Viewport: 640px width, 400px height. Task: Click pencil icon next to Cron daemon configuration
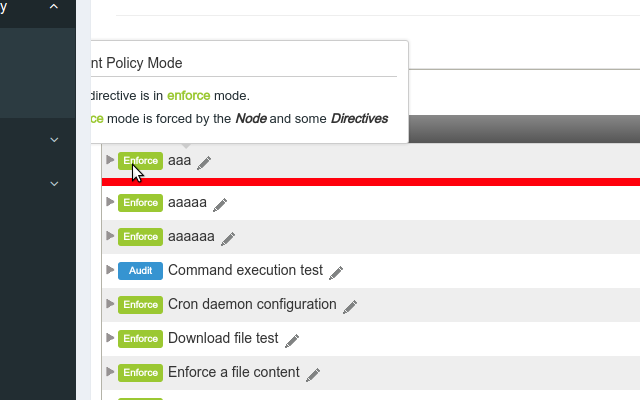click(350, 307)
